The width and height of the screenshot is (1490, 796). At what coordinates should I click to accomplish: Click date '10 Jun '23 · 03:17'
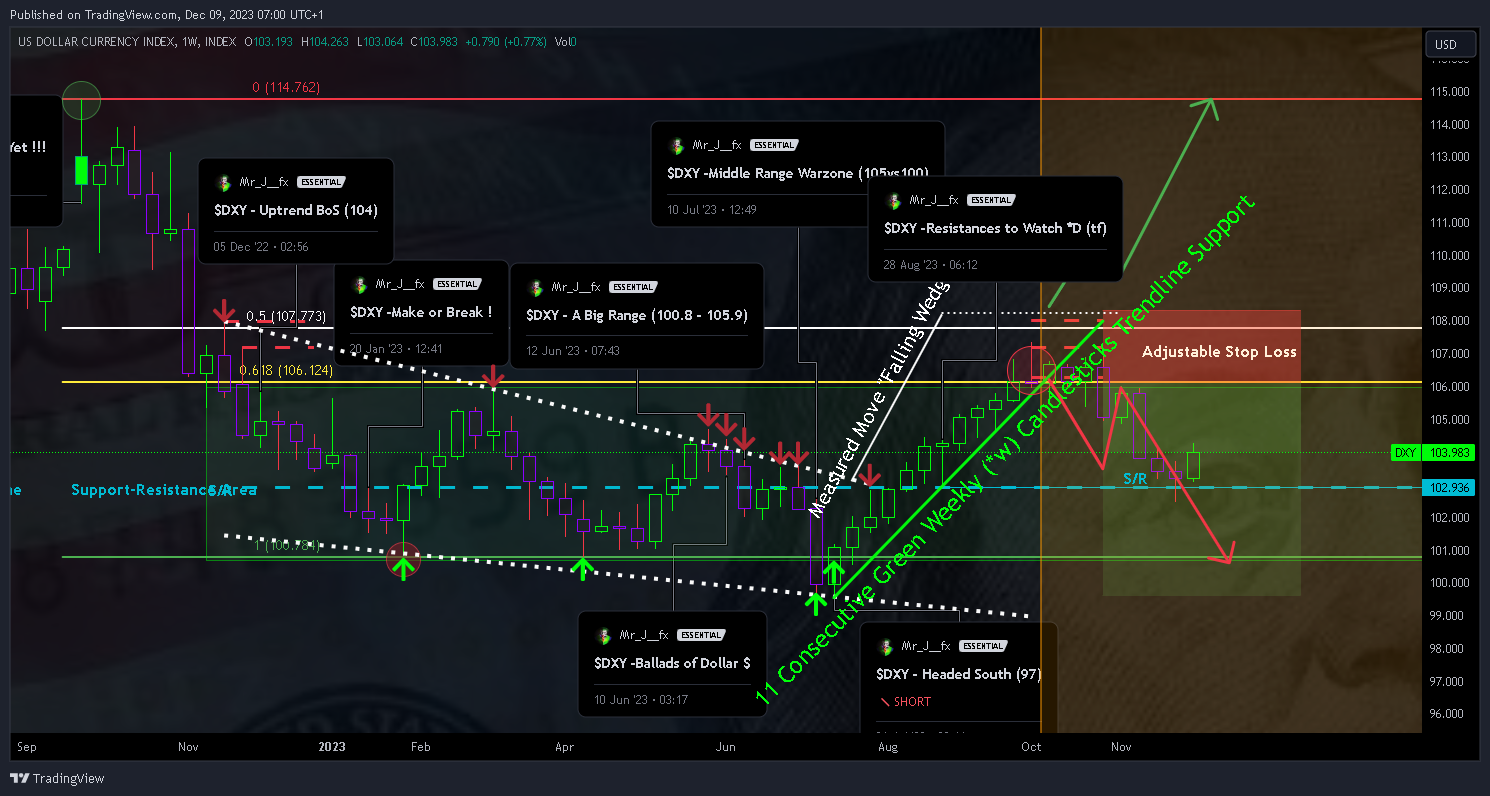pyautogui.click(x=641, y=699)
